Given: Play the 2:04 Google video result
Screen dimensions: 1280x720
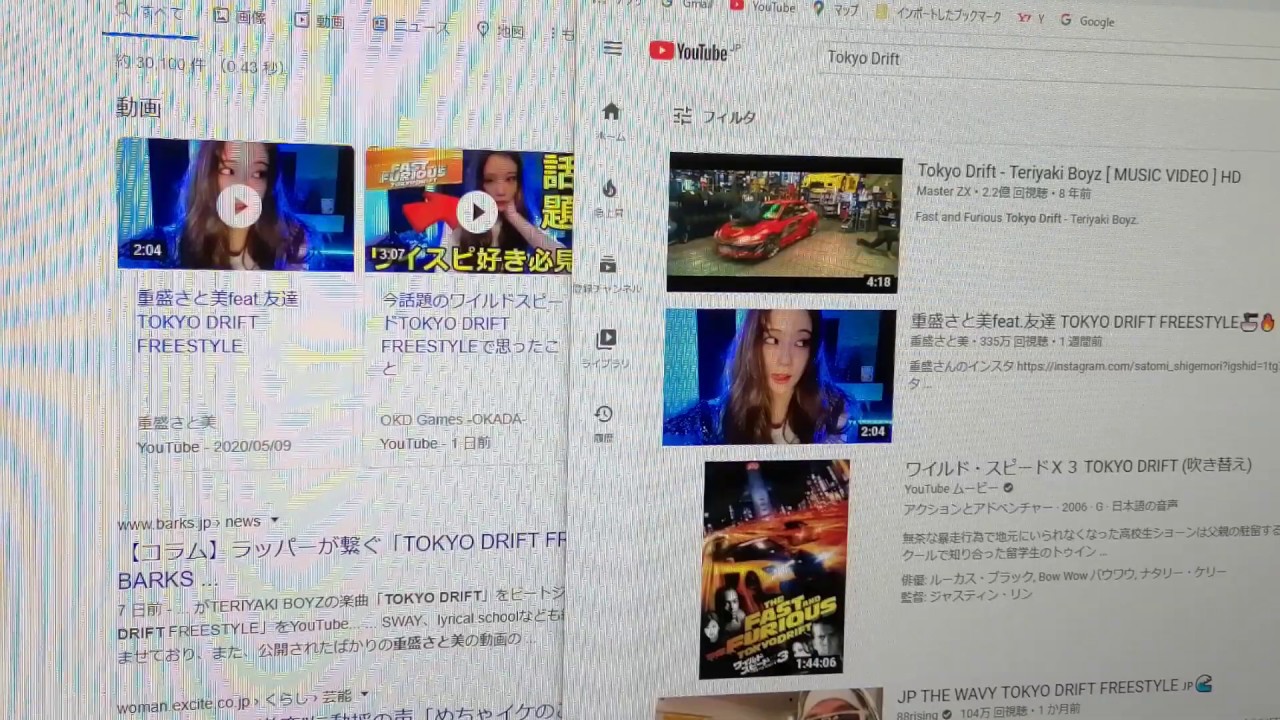Looking at the screenshot, I should coord(238,207).
